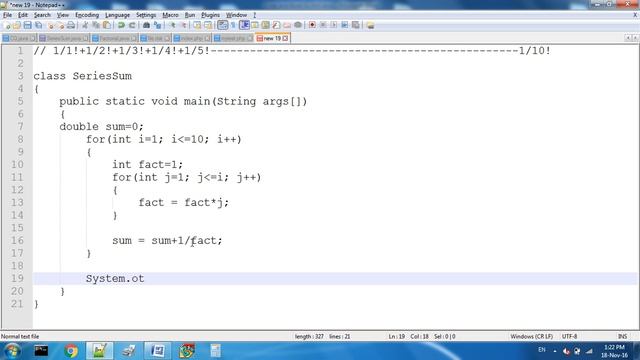Open the Run menu
The width and height of the screenshot is (640, 360).
190,15
